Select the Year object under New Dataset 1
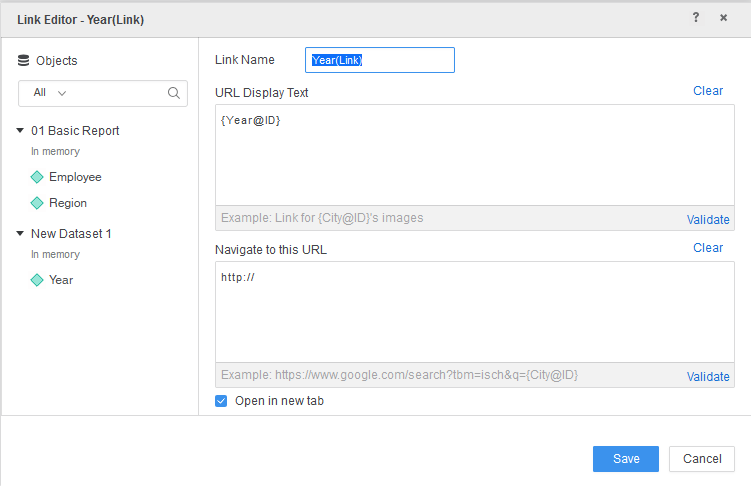 click(x=61, y=280)
